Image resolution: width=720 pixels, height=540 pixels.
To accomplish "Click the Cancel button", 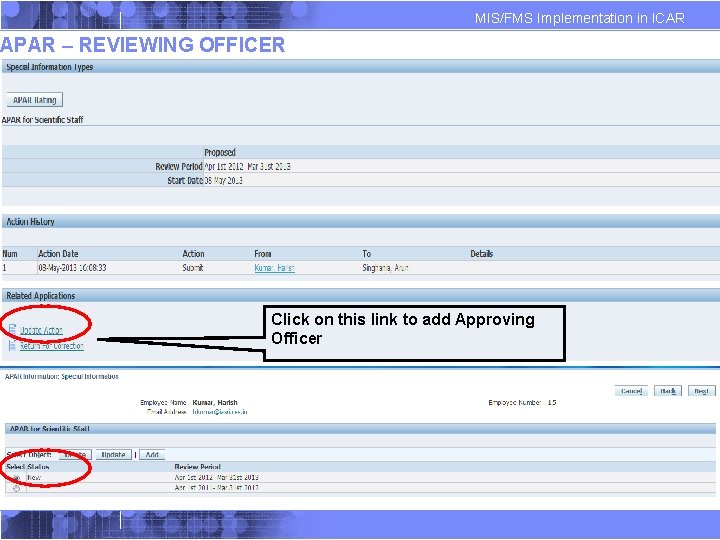I will tap(631, 391).
